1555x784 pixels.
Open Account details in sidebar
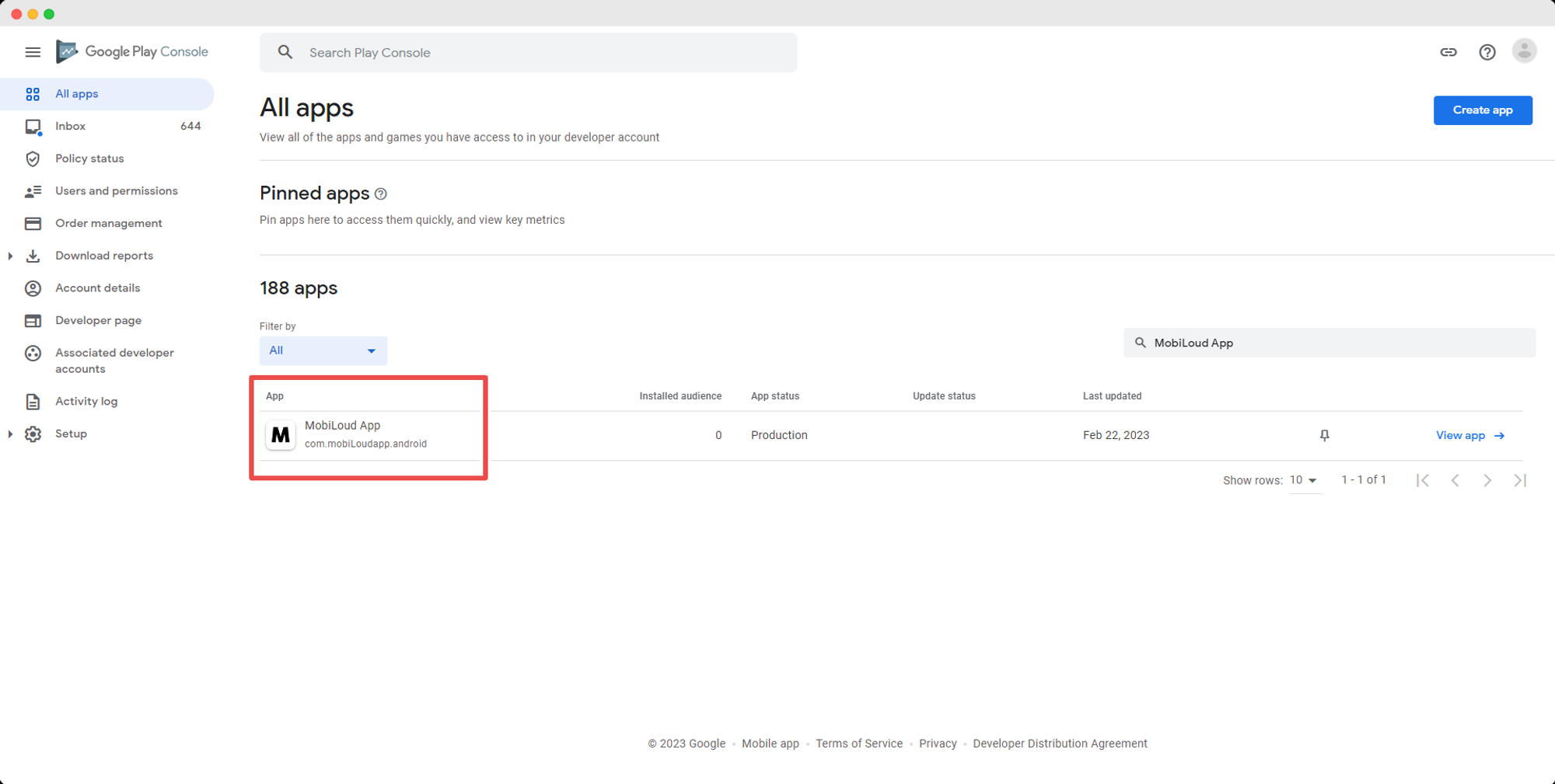click(x=107, y=288)
